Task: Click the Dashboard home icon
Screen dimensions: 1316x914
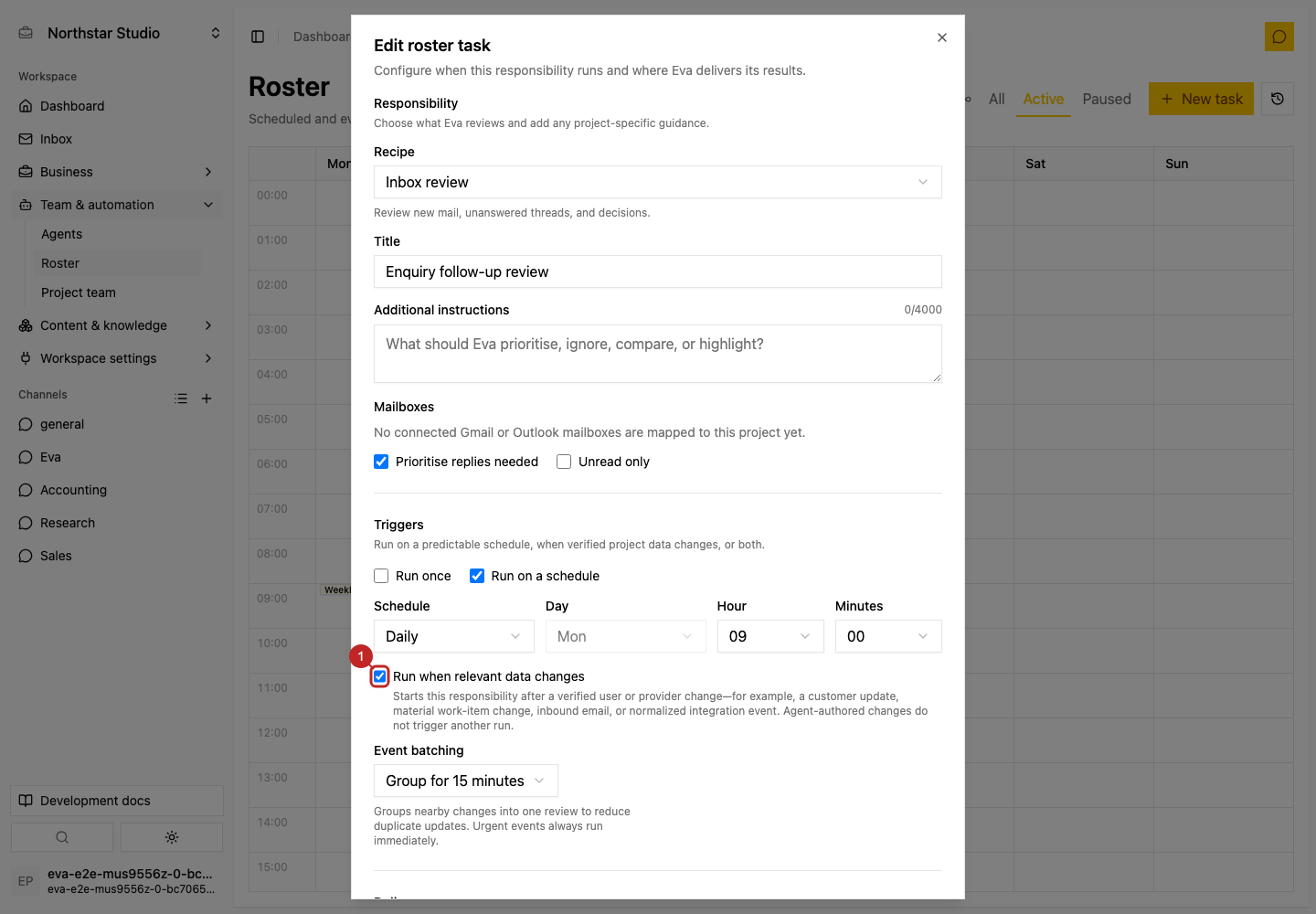Action: pyautogui.click(x=26, y=106)
